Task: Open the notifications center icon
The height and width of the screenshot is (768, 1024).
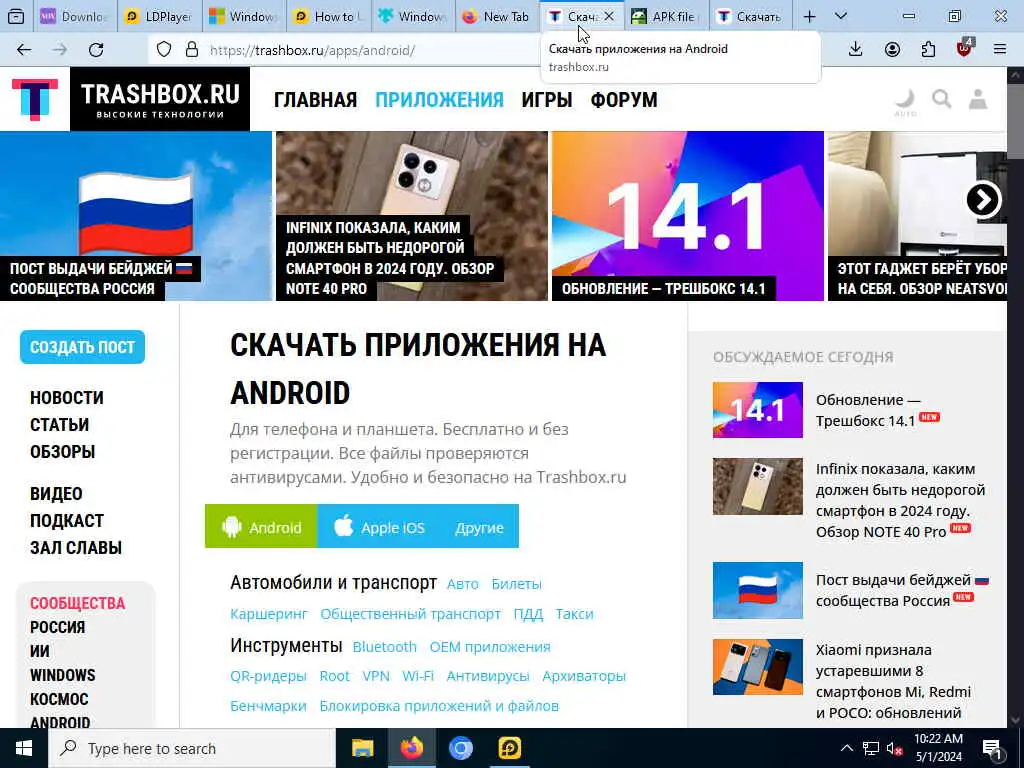Action: click(992, 750)
